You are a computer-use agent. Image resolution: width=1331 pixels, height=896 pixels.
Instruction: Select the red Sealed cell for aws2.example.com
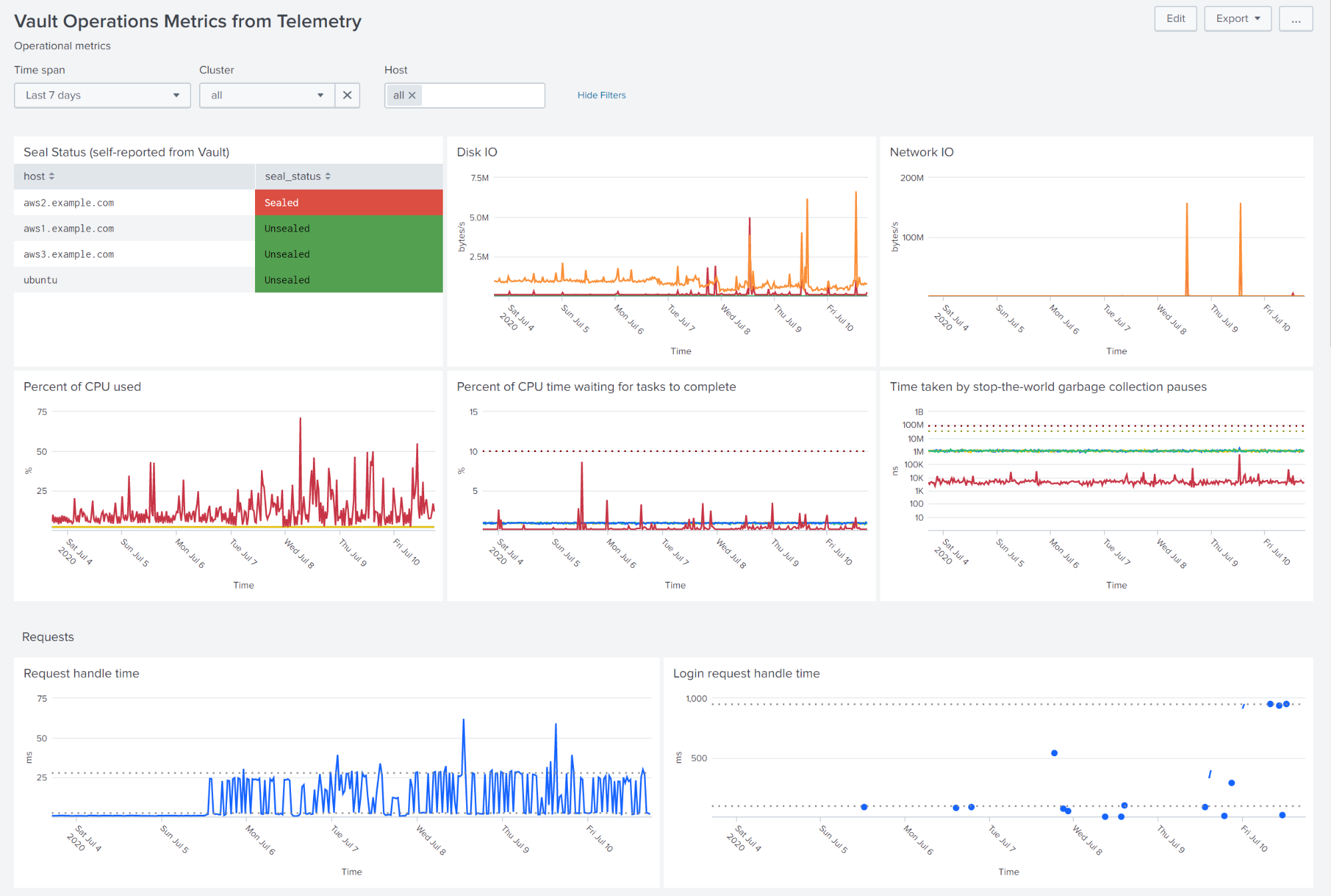click(x=348, y=202)
